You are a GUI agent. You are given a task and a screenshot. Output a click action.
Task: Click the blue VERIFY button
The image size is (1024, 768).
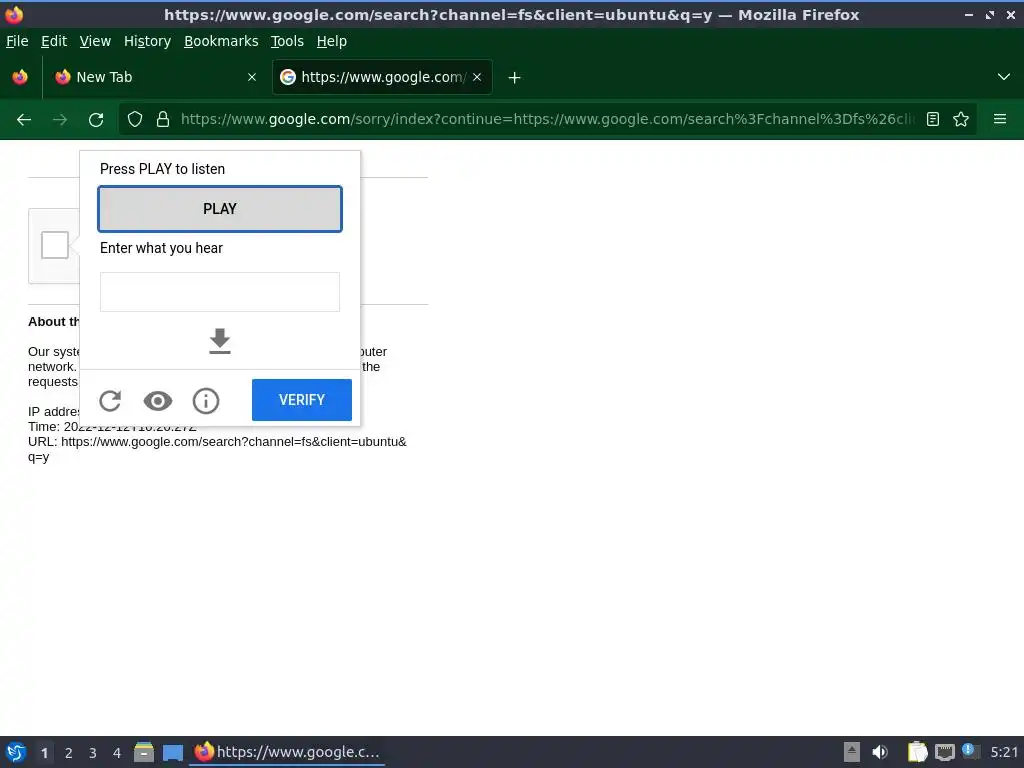302,400
